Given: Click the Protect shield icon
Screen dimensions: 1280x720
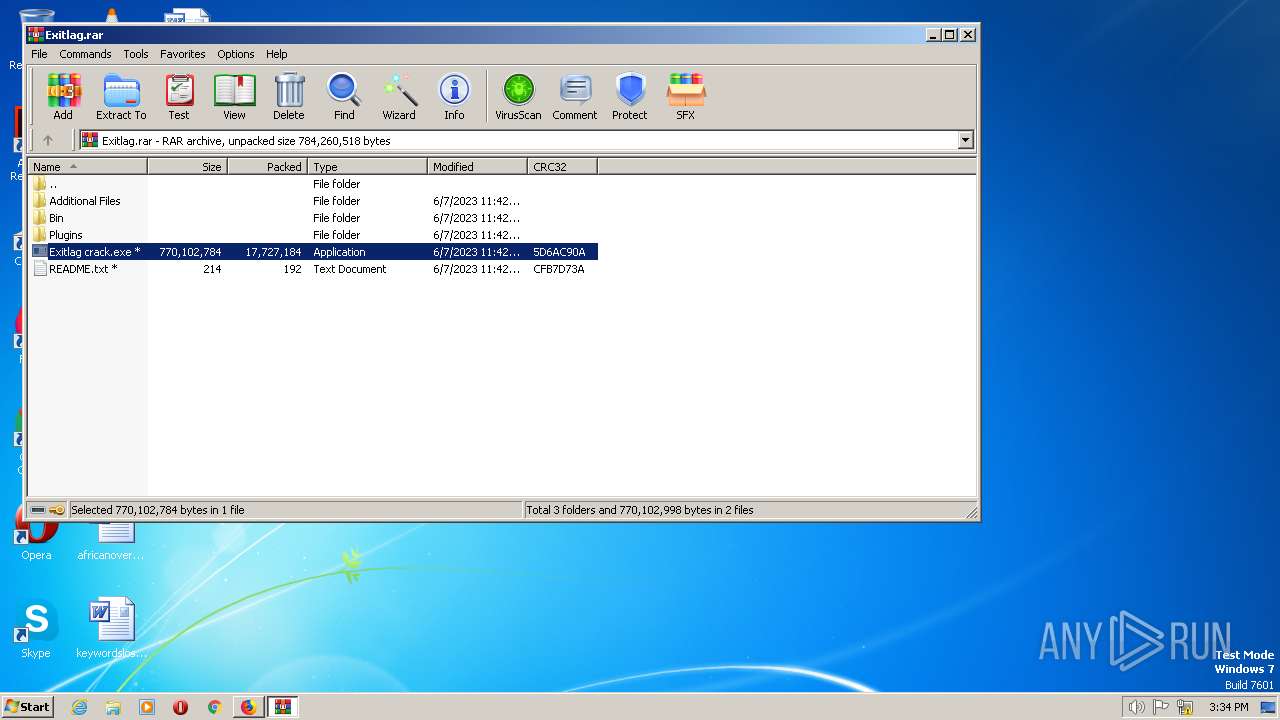Looking at the screenshot, I should click(x=630, y=97).
